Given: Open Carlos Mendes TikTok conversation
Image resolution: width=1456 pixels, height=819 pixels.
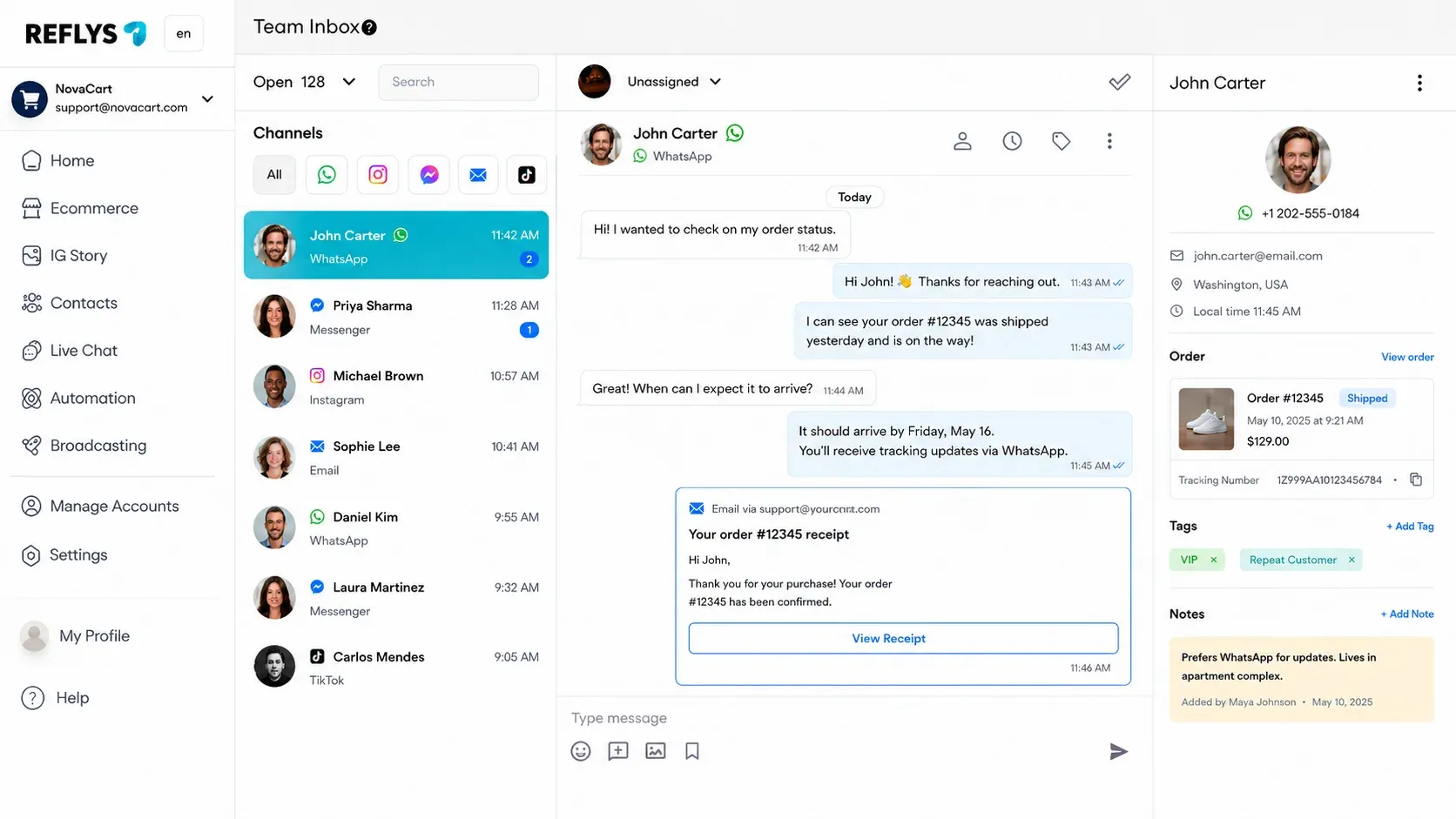Looking at the screenshot, I should point(396,668).
